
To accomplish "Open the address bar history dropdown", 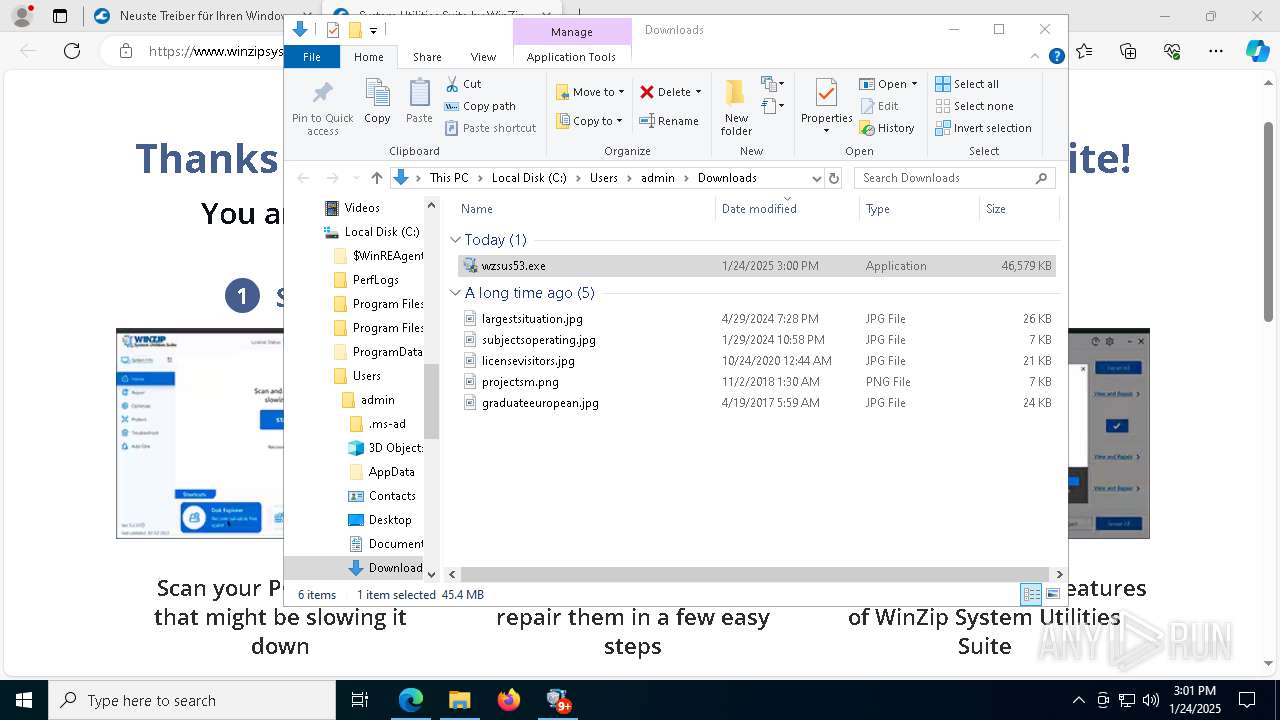I will 816,178.
